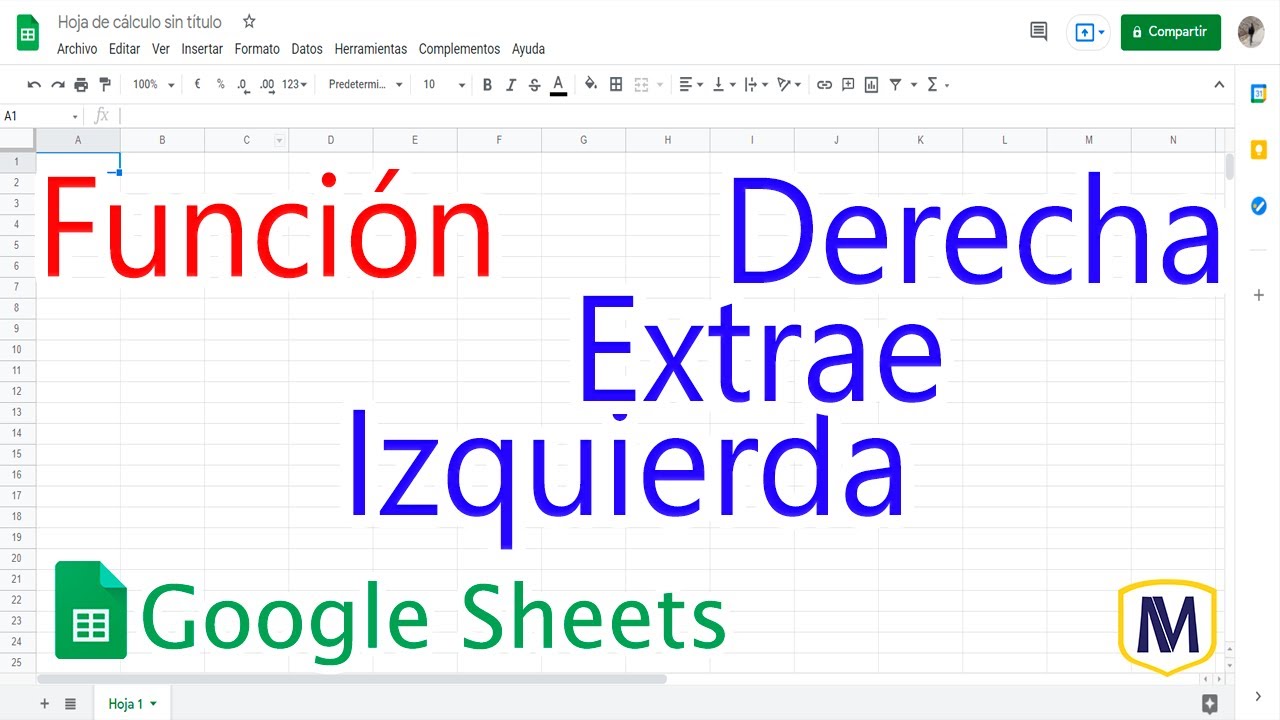Expand vertical align options

pyautogui.click(x=723, y=85)
